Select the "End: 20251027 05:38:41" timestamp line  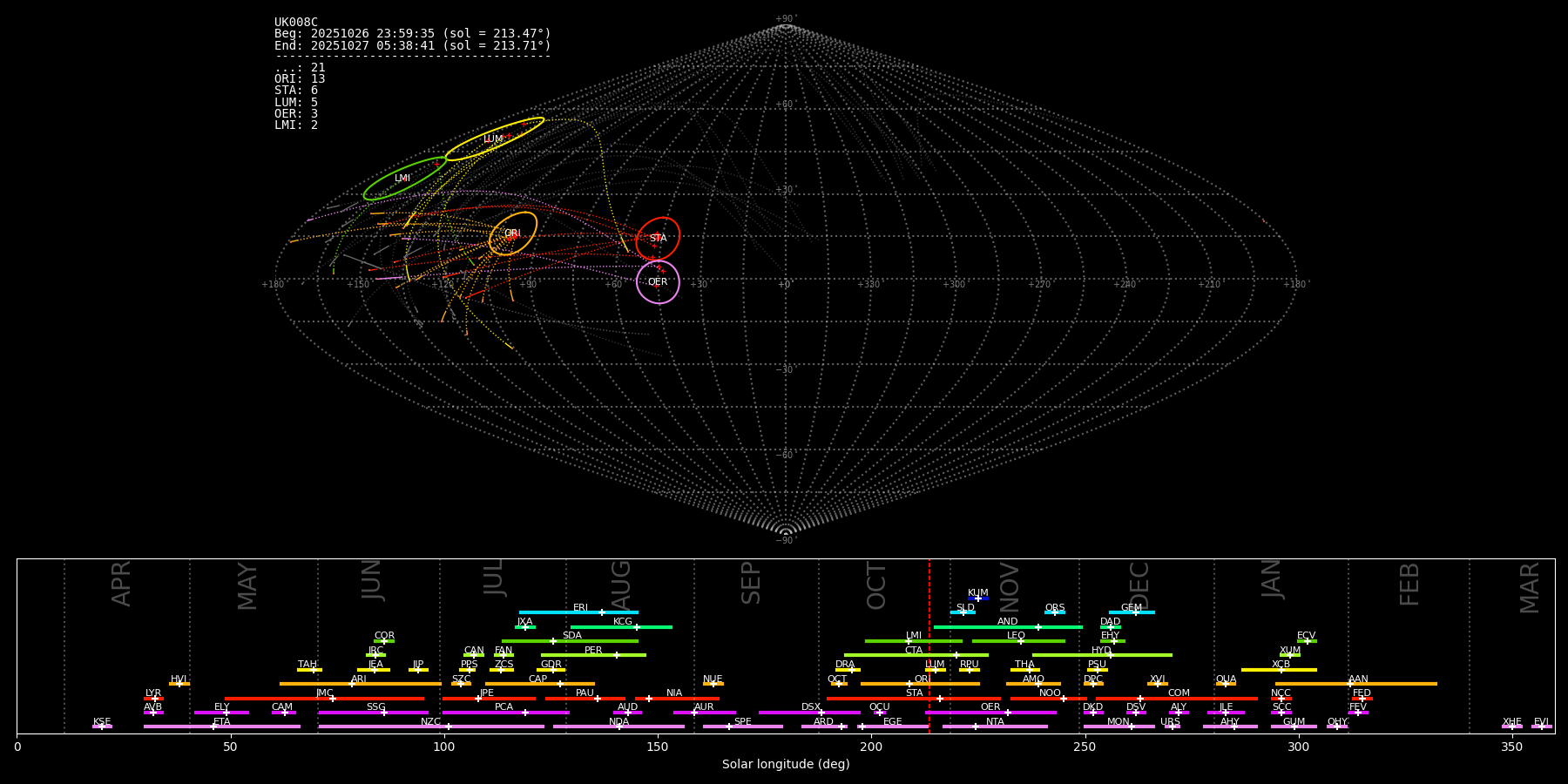click(413, 45)
